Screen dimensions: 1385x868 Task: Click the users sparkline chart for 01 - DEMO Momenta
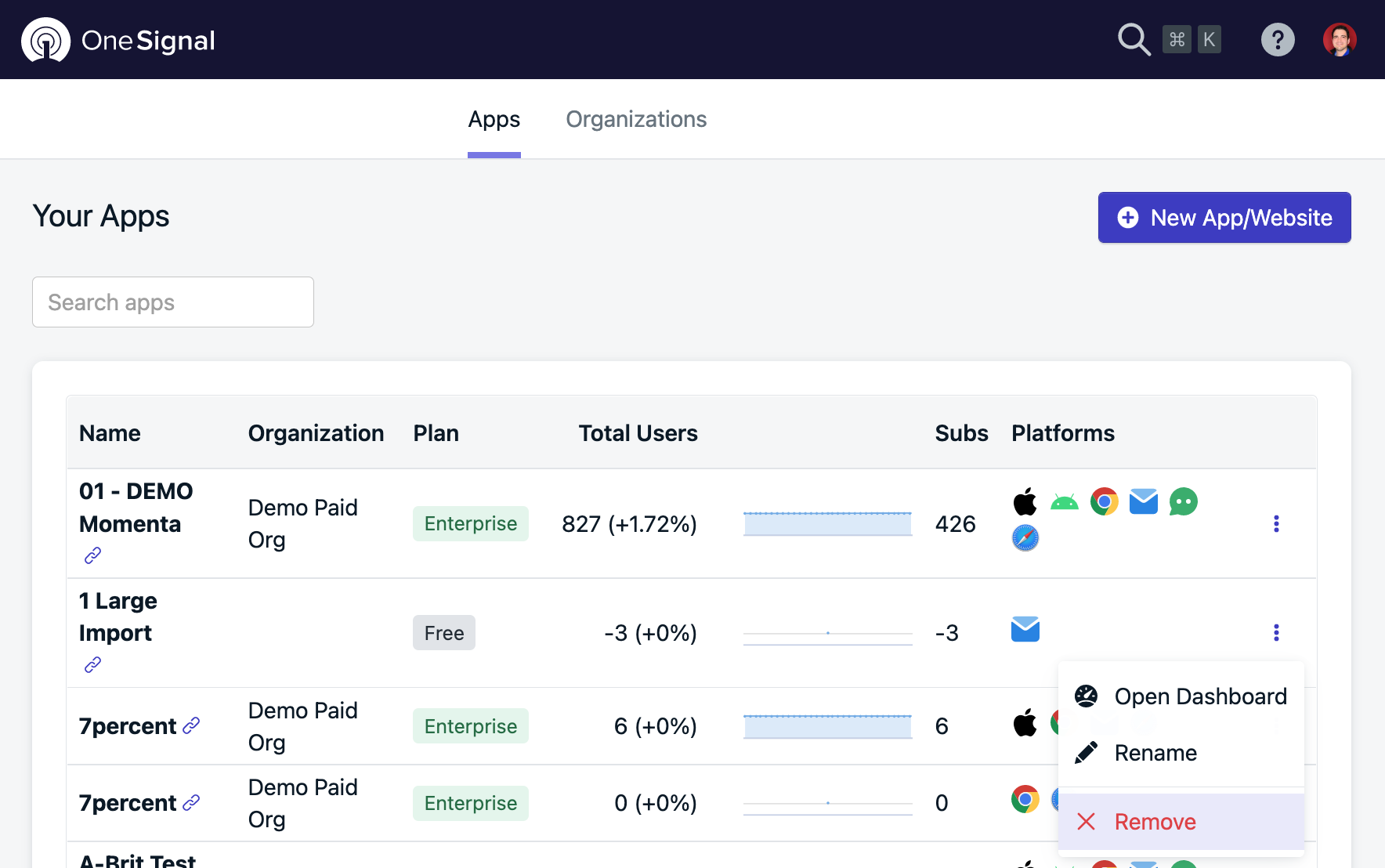coord(827,523)
